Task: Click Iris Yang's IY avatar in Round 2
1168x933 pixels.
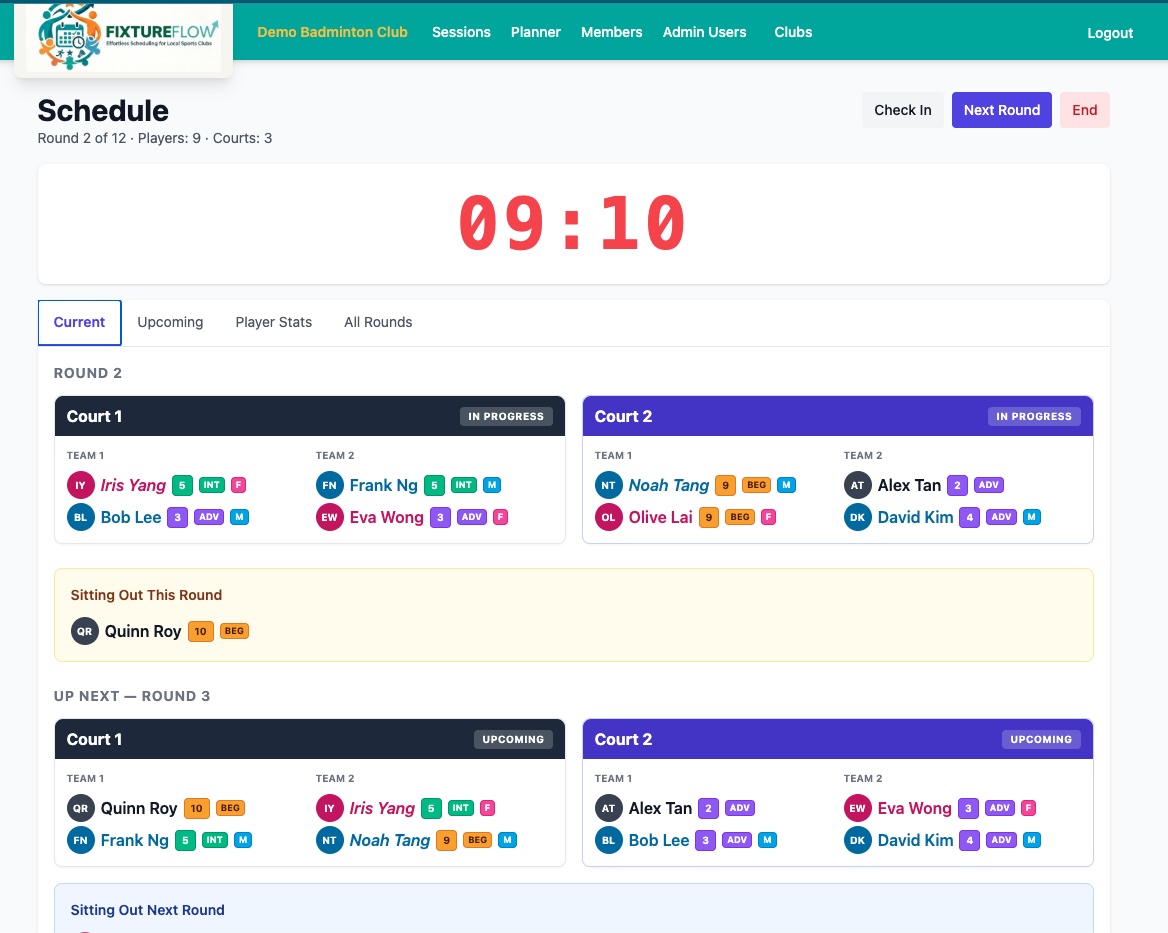Action: click(80, 485)
